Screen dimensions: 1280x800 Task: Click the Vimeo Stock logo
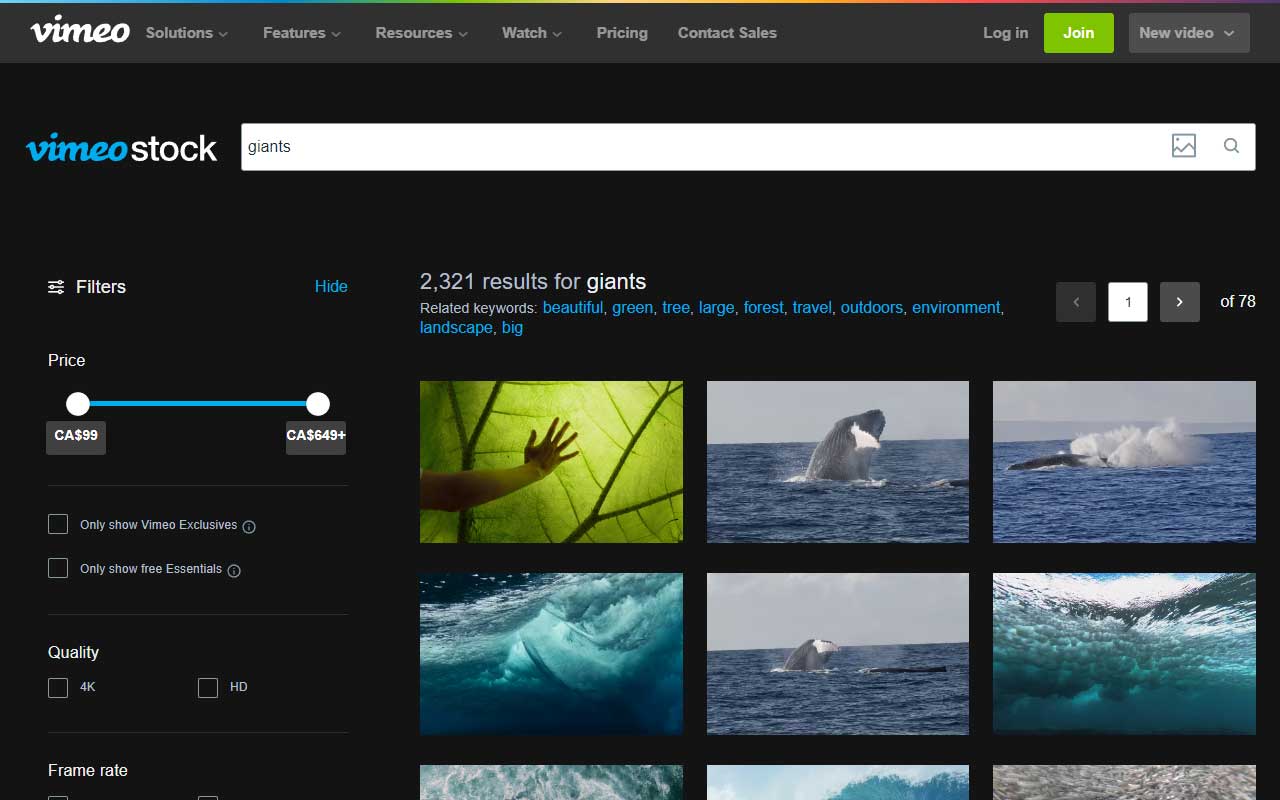point(121,146)
